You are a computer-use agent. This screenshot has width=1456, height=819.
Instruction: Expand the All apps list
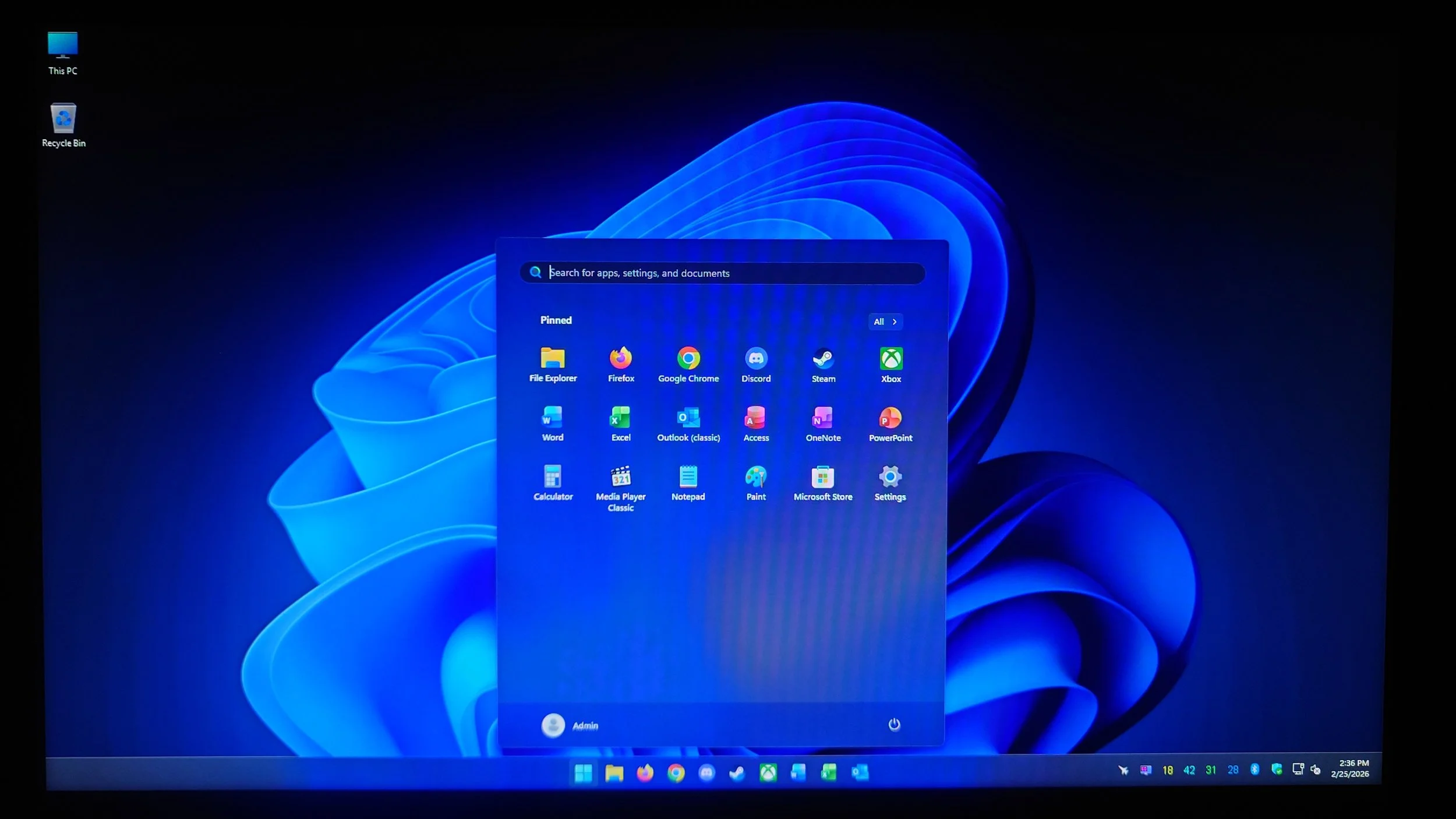(885, 322)
